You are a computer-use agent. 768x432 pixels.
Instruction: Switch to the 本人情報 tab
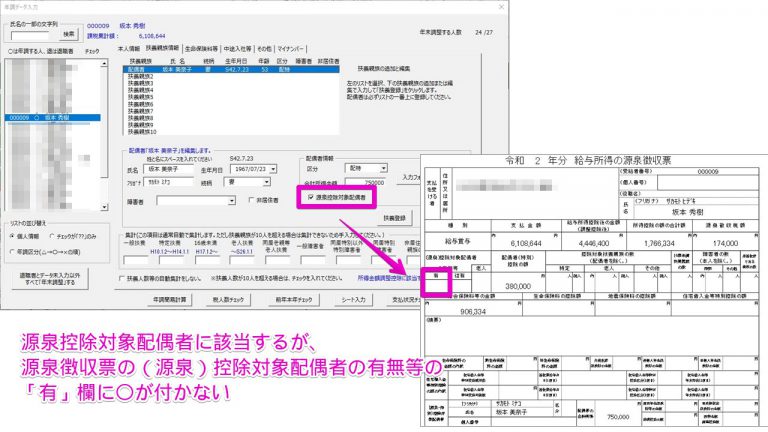tap(129, 48)
